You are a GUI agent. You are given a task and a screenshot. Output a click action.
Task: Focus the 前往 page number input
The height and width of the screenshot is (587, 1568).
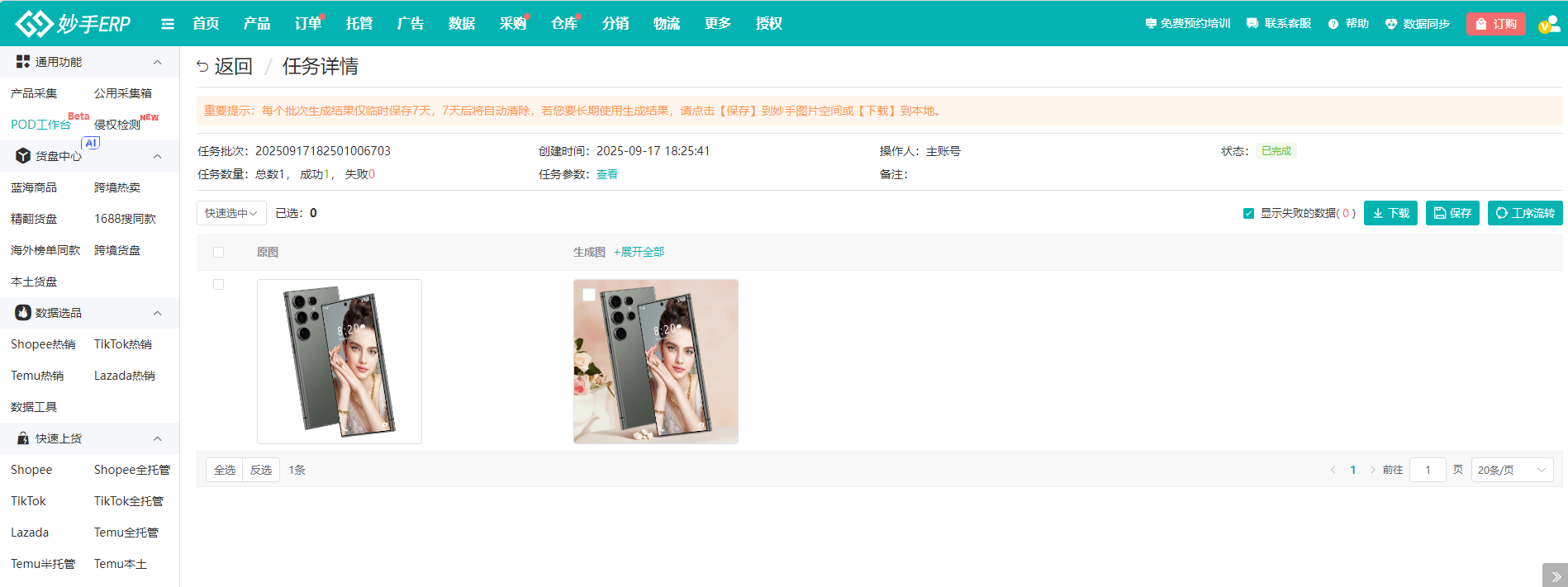coord(1428,470)
